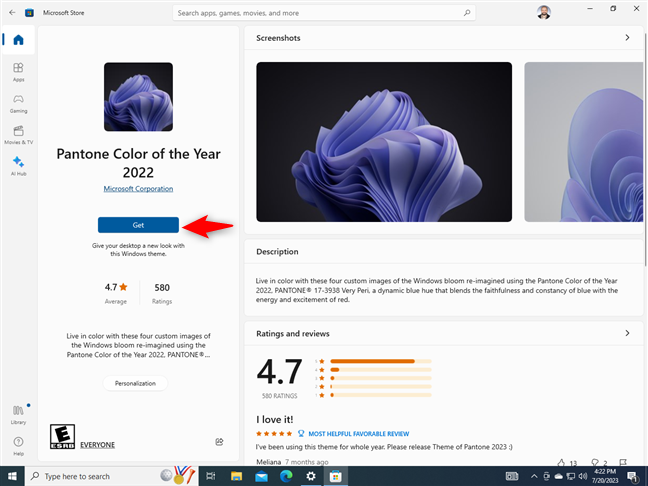Open Movies & TV section
The width and height of the screenshot is (648, 486).
pyautogui.click(x=18, y=135)
